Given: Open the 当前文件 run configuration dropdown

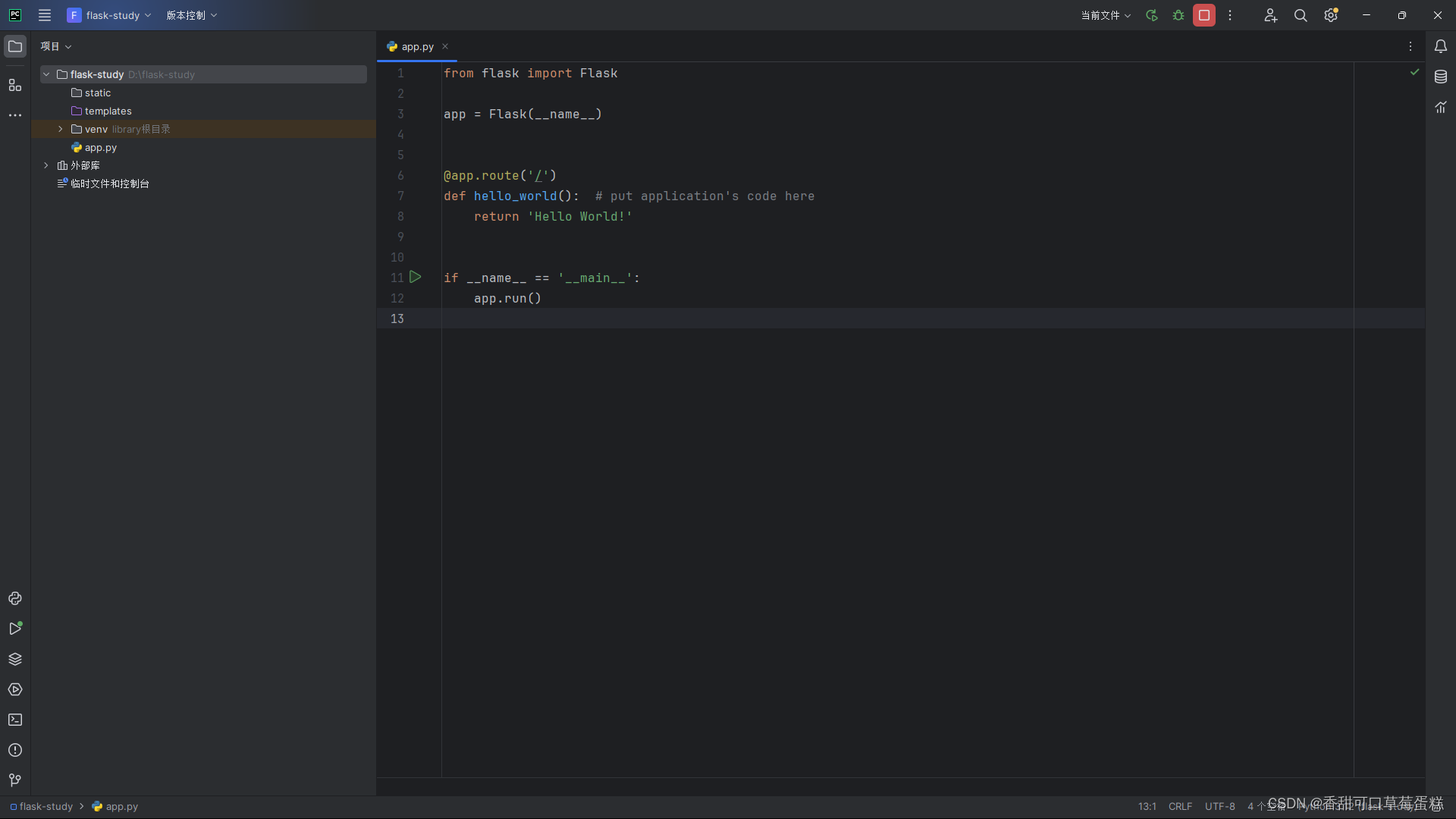Looking at the screenshot, I should pyautogui.click(x=1106, y=15).
